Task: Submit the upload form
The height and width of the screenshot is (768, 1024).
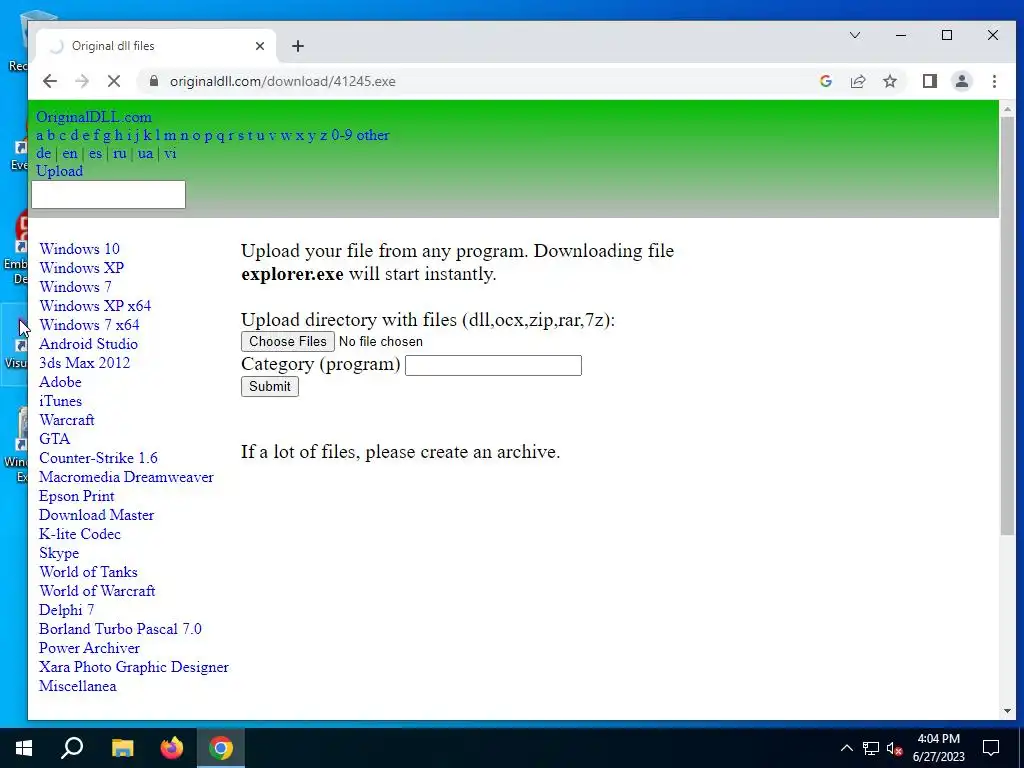Action: coord(270,387)
